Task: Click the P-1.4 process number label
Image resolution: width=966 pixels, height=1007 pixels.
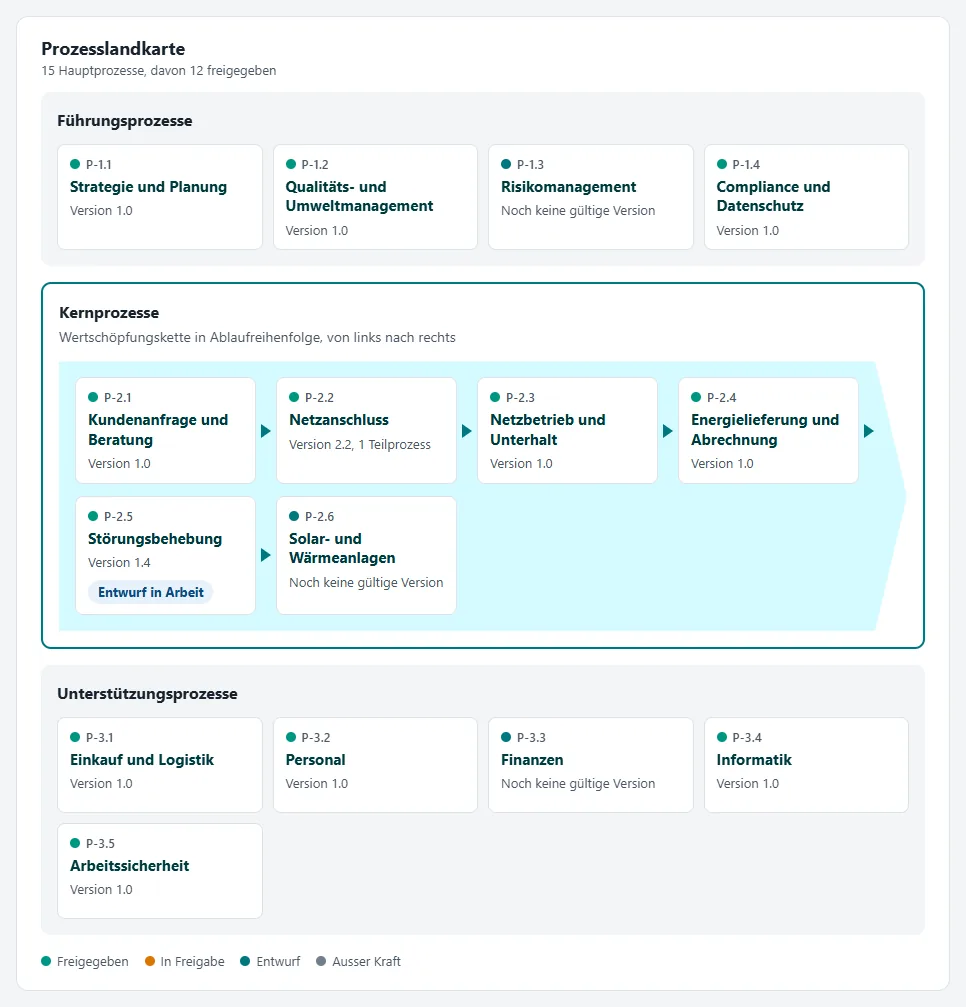Action: click(x=746, y=164)
